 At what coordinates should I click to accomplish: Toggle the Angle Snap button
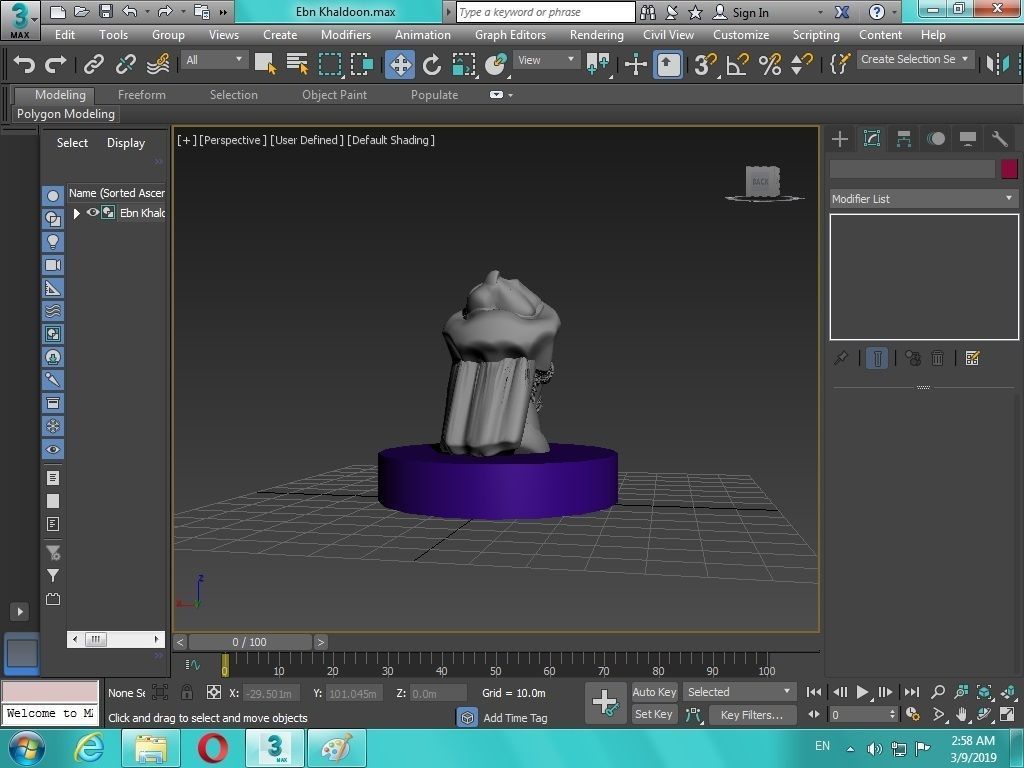[x=738, y=64]
